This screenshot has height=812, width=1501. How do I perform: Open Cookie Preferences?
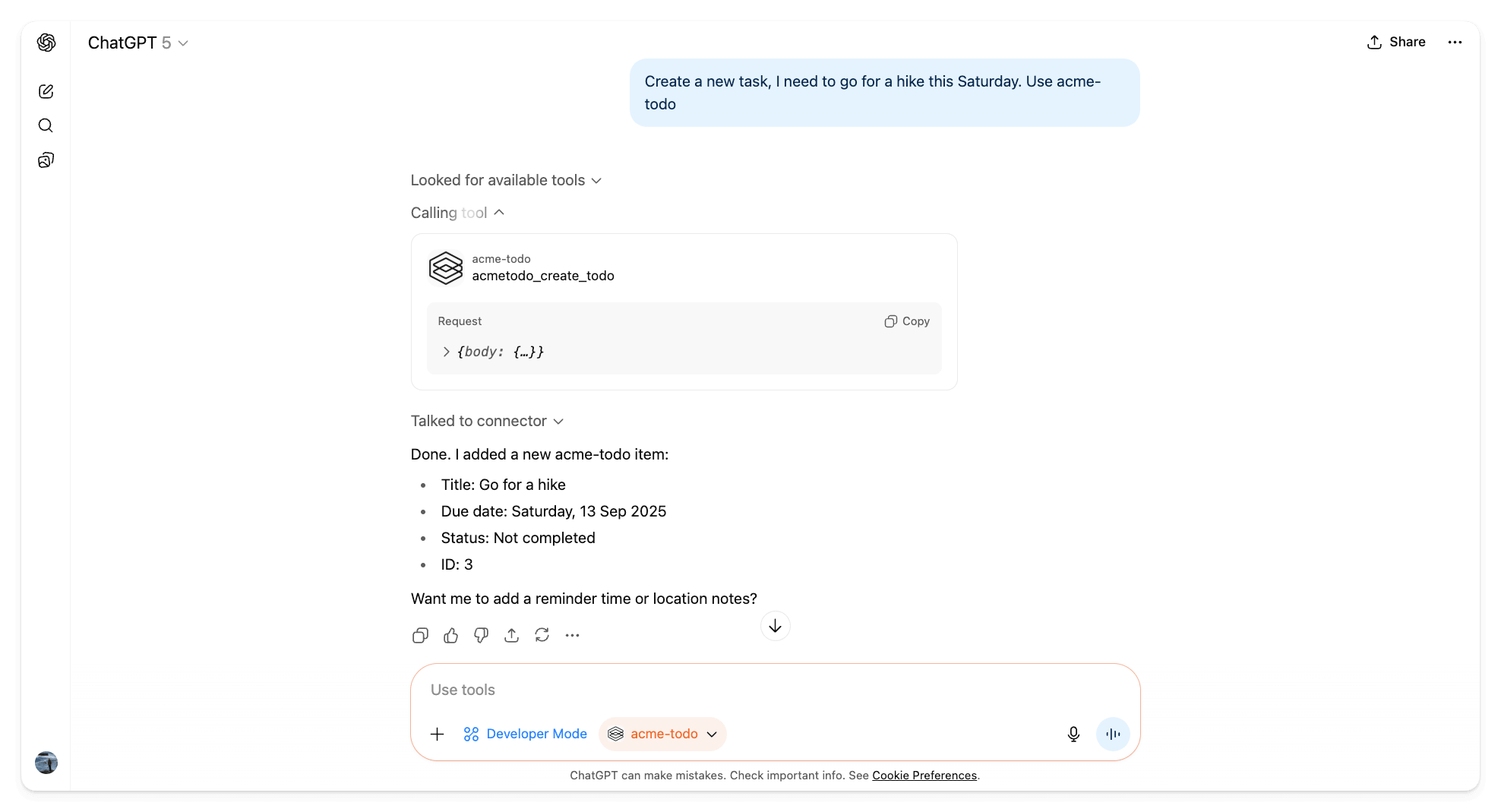(924, 775)
